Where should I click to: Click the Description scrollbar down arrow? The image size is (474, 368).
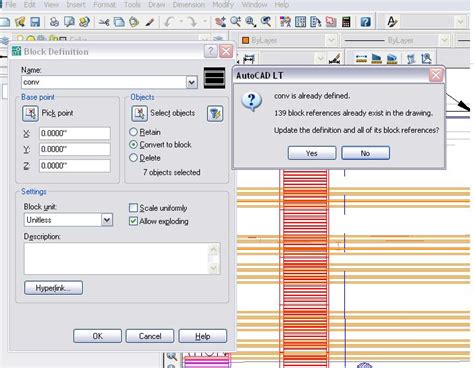[214, 268]
